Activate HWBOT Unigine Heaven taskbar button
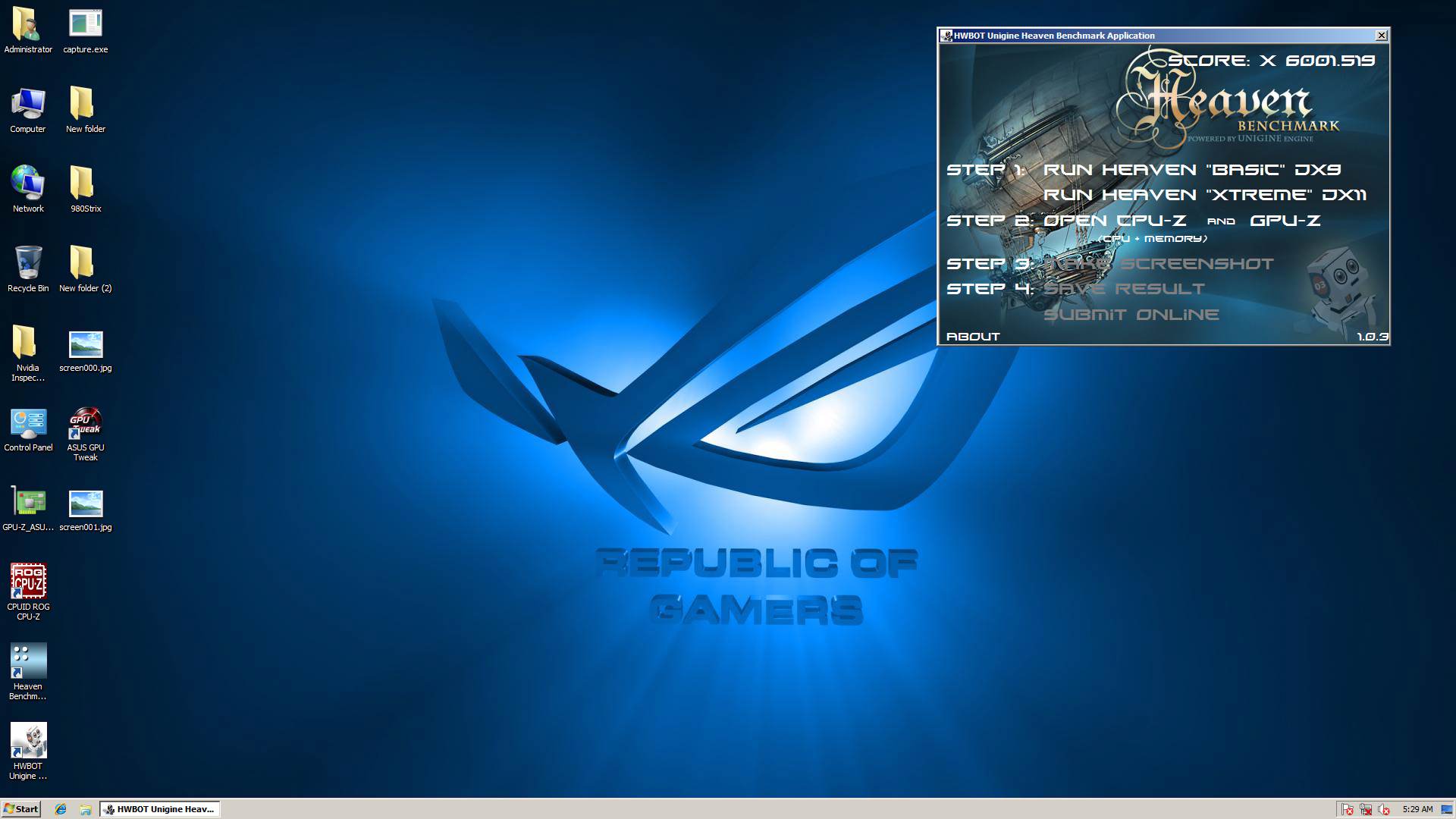This screenshot has height=819, width=1456. (x=160, y=809)
